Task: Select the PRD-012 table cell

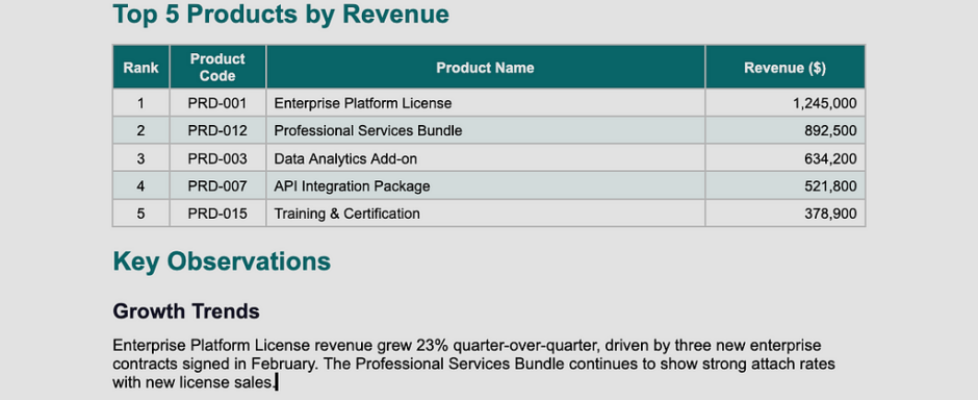Action: click(x=217, y=131)
